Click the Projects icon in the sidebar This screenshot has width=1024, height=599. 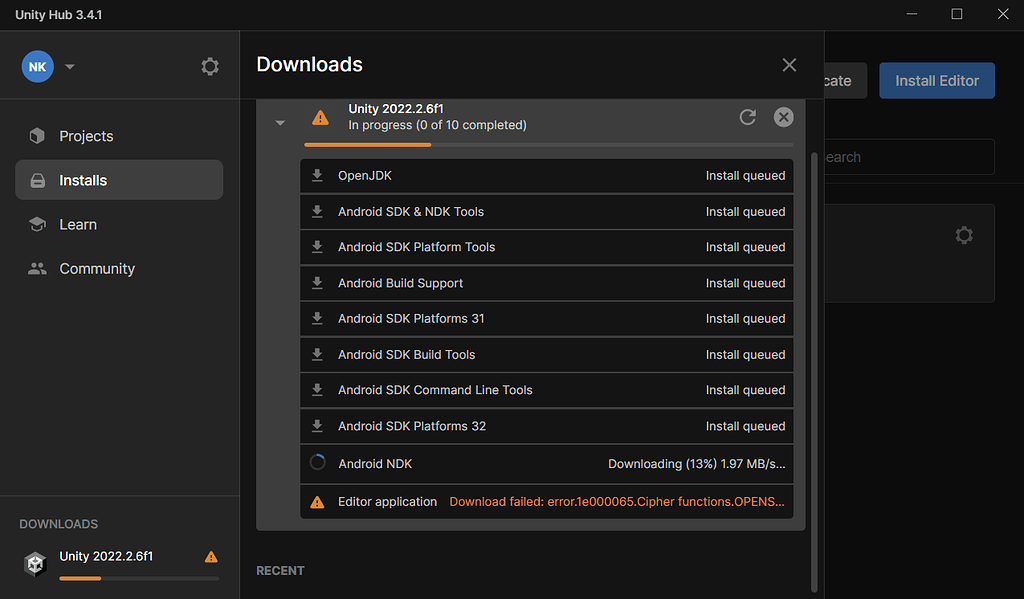click(37, 135)
